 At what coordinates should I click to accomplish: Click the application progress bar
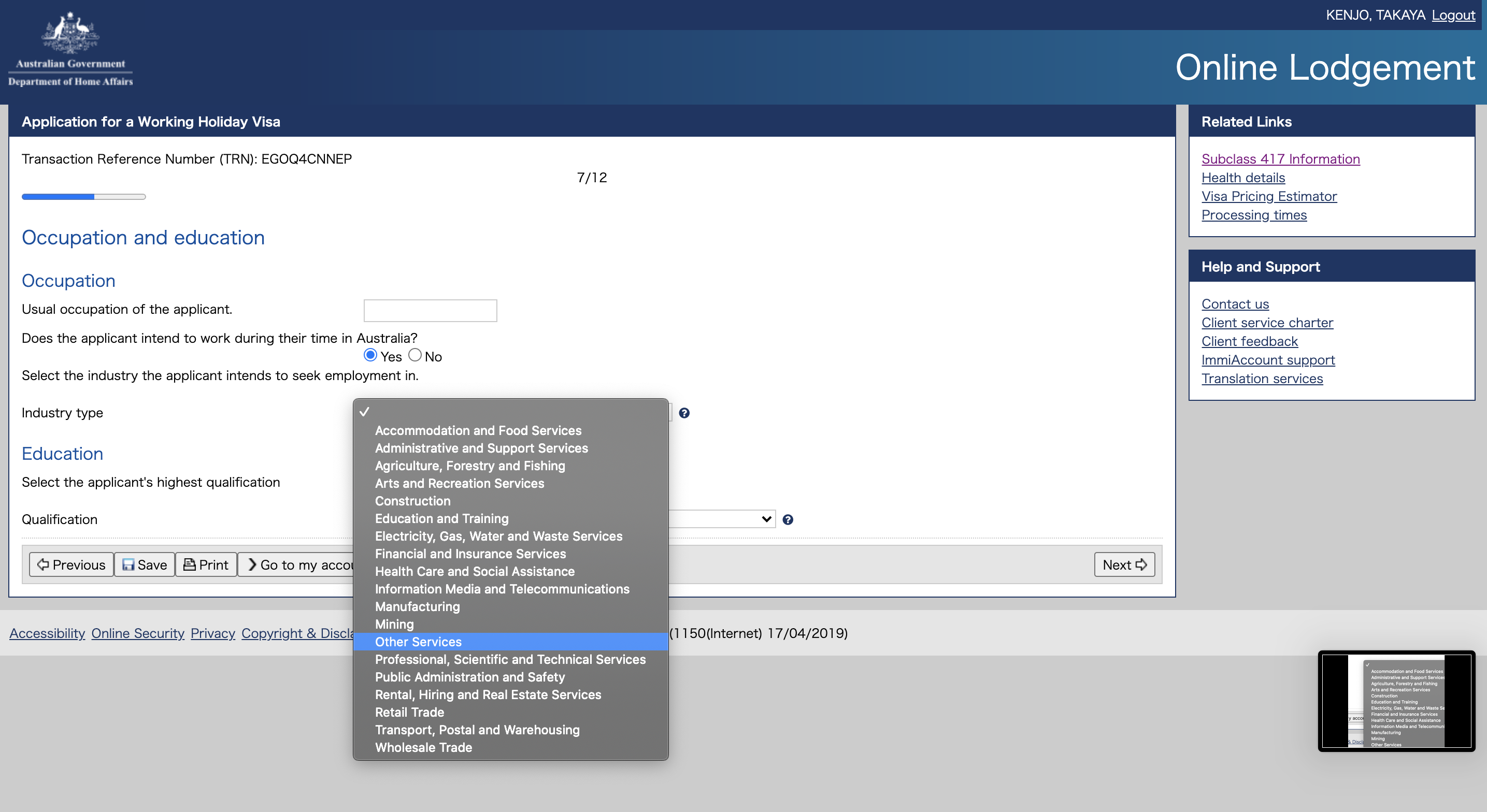(x=84, y=197)
